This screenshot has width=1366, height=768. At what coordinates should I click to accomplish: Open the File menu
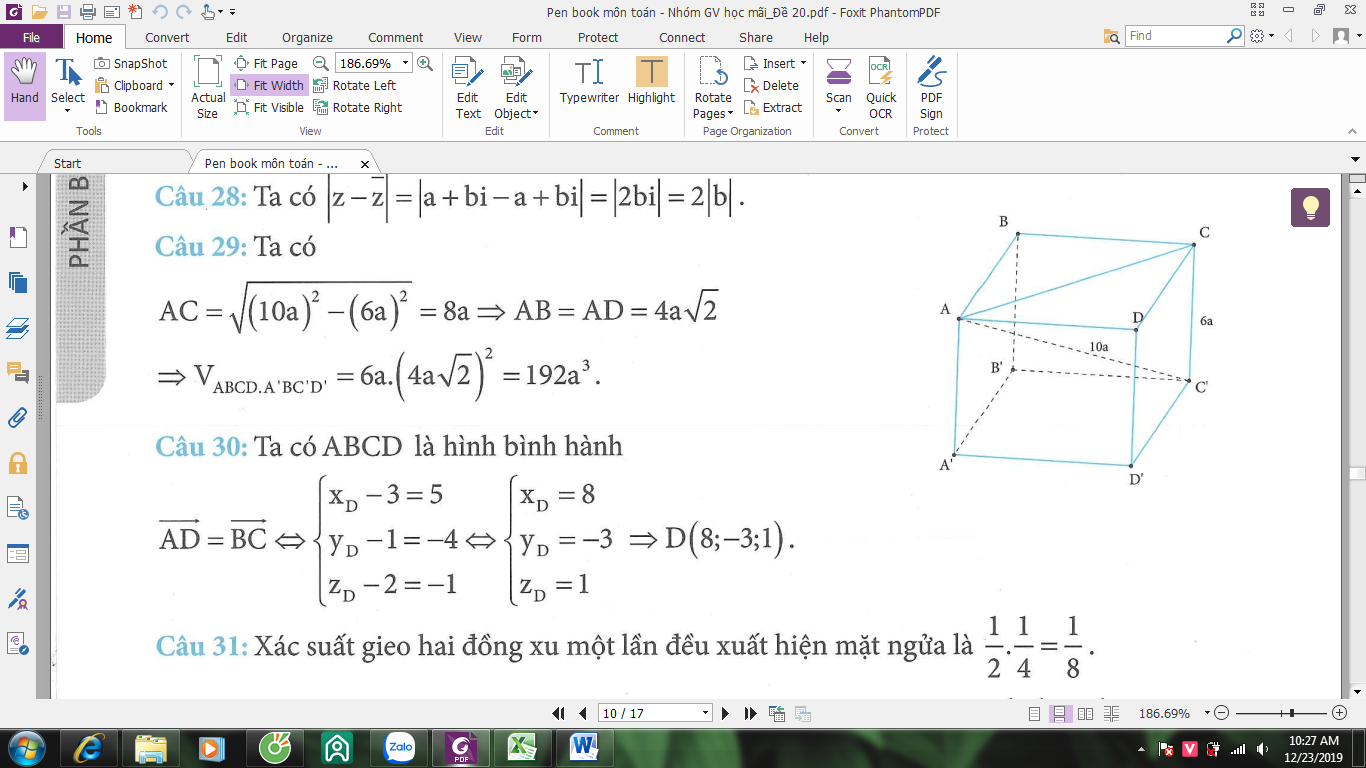[31, 37]
